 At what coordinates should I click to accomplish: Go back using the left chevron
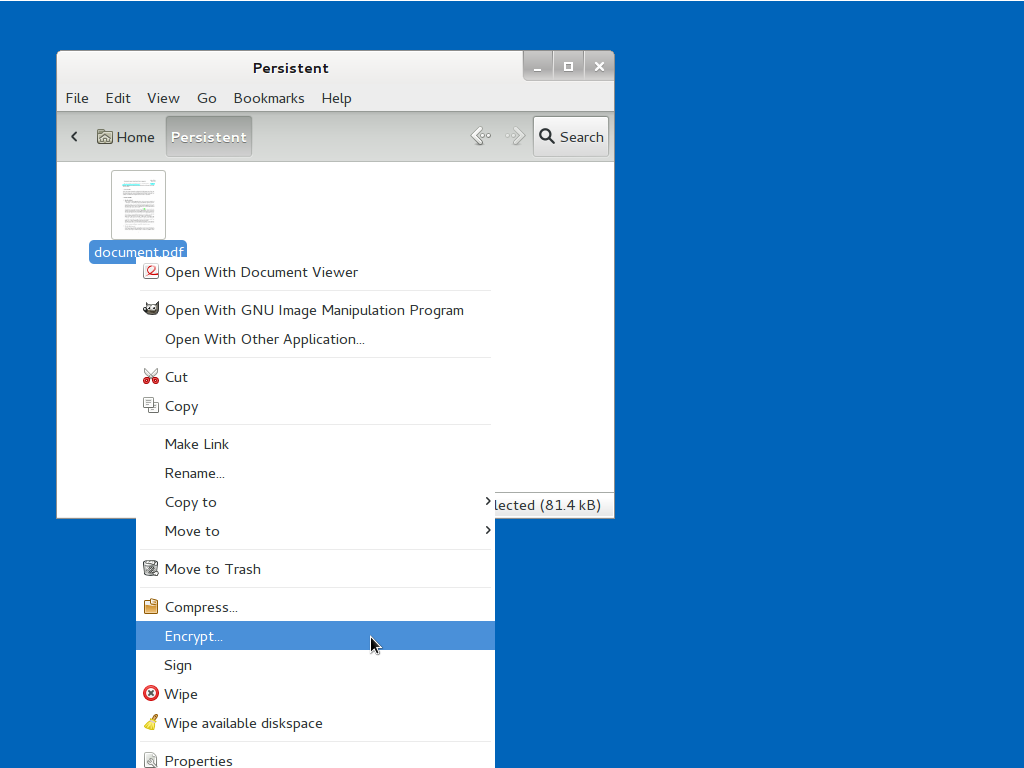click(x=74, y=137)
